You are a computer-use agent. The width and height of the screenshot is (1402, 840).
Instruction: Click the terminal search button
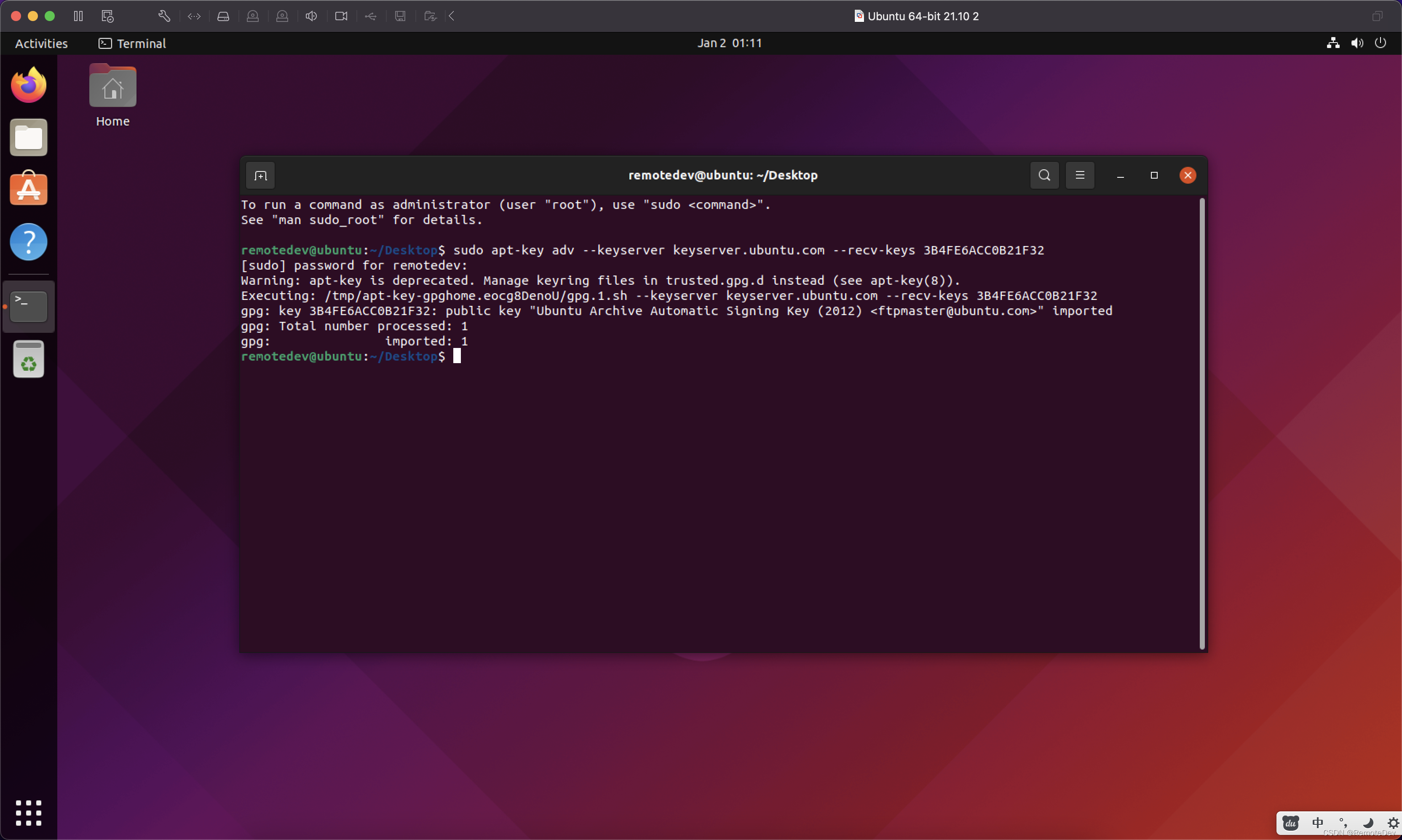click(1044, 176)
